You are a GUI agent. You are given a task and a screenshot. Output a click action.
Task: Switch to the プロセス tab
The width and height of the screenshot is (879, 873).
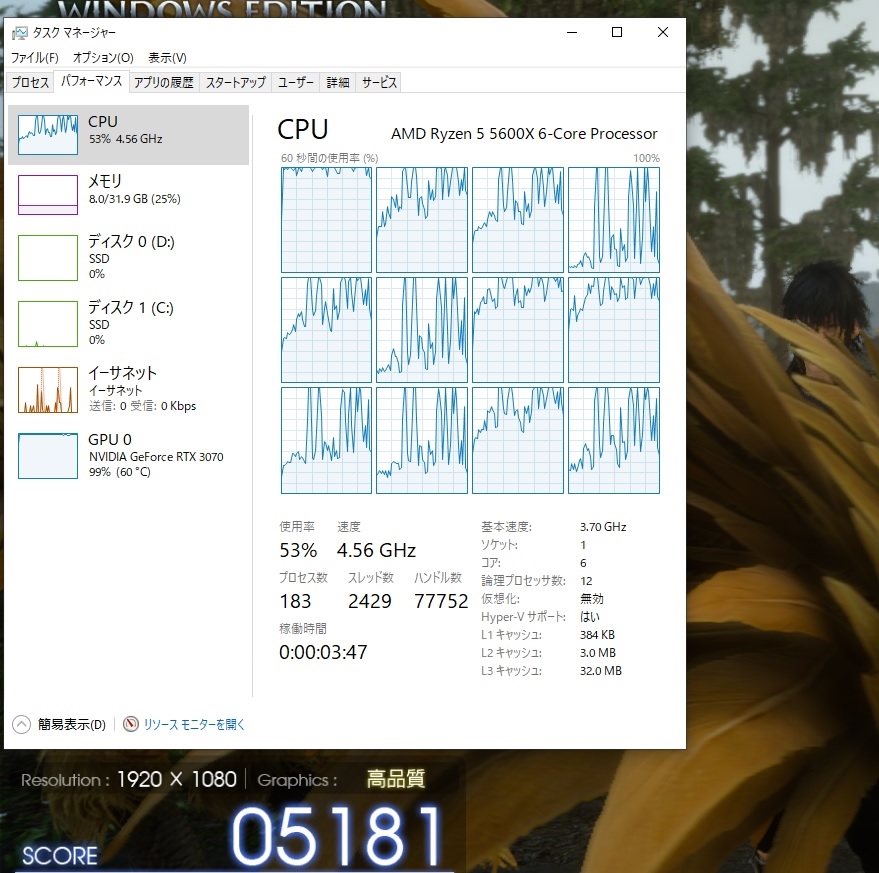pos(31,82)
